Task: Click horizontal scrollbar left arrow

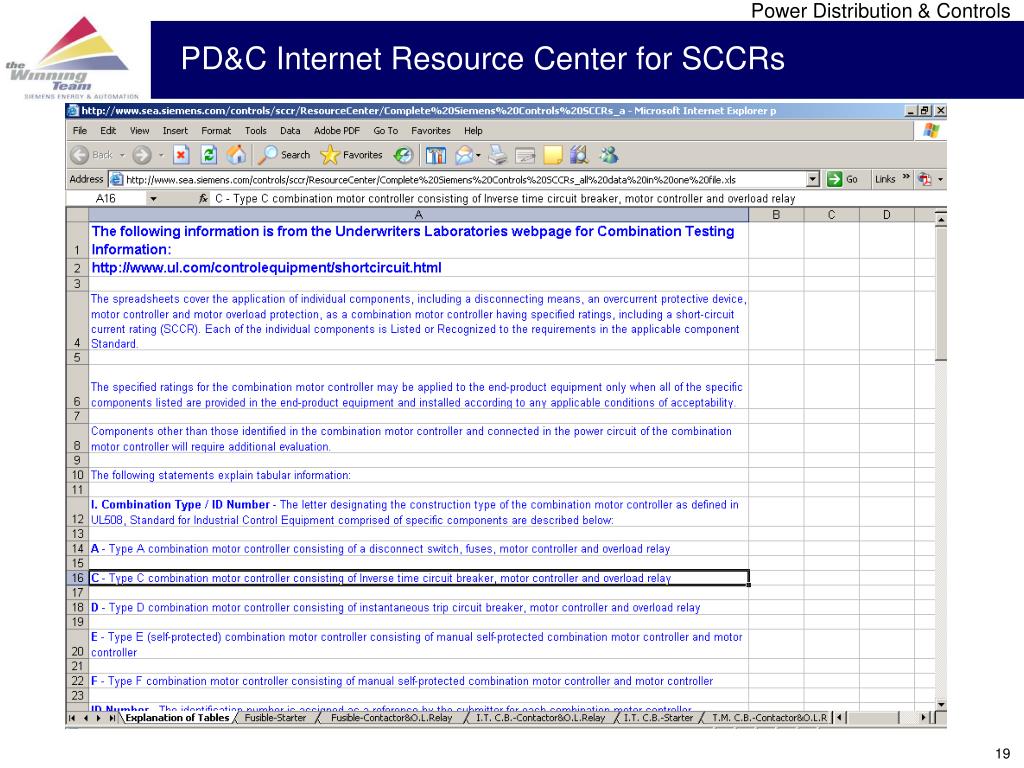Action: click(x=840, y=718)
